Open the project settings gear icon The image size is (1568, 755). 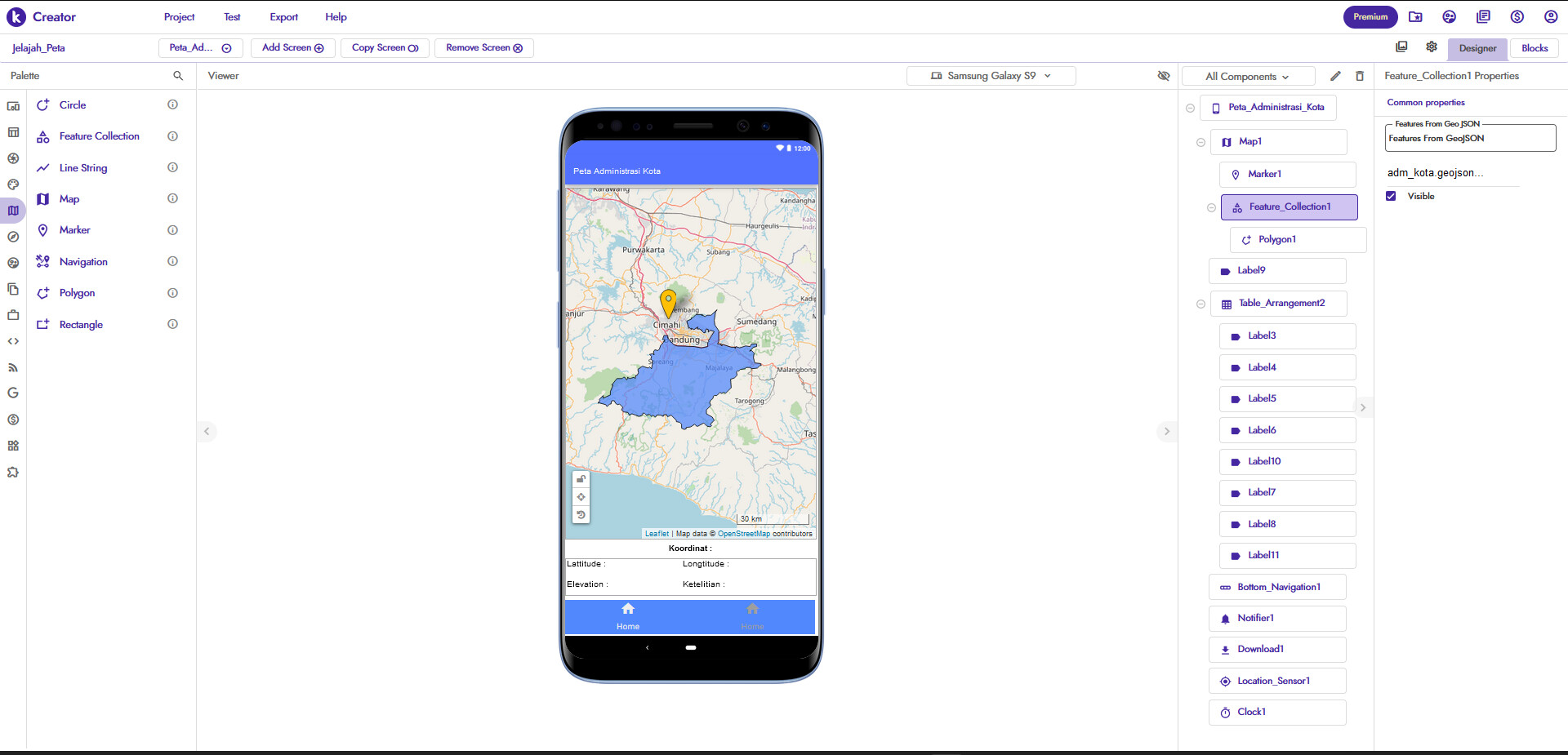tap(1431, 47)
